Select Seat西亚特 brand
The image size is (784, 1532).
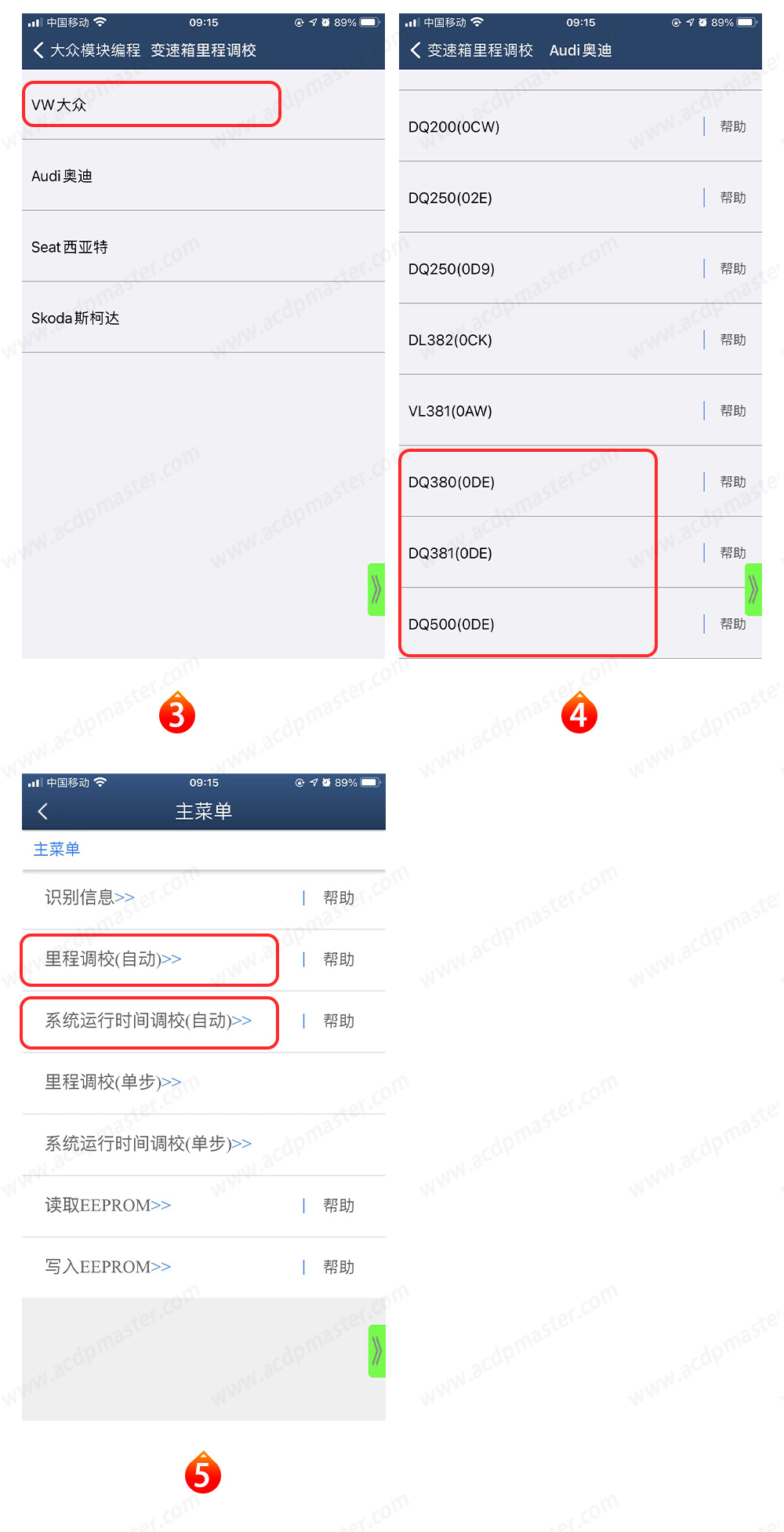(x=203, y=246)
